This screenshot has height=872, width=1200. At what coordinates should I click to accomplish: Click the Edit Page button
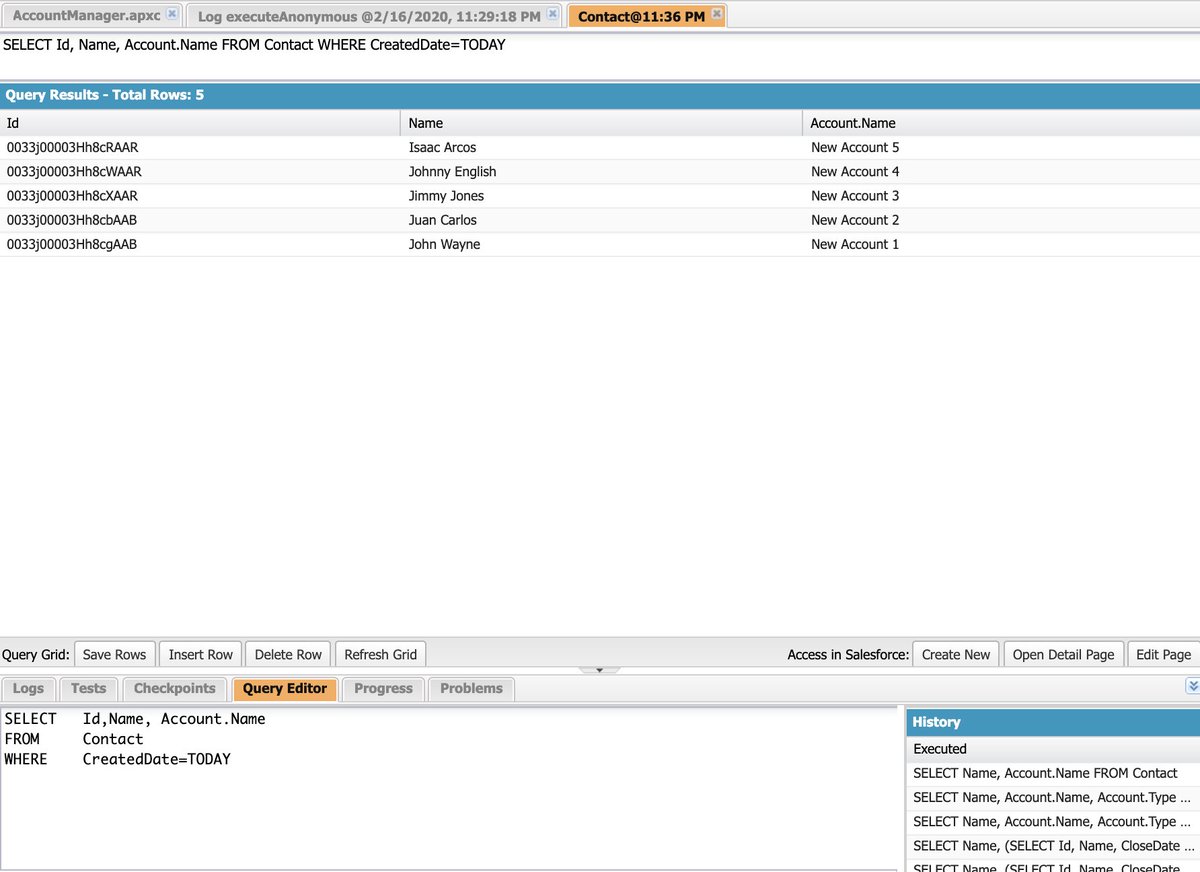click(1163, 654)
